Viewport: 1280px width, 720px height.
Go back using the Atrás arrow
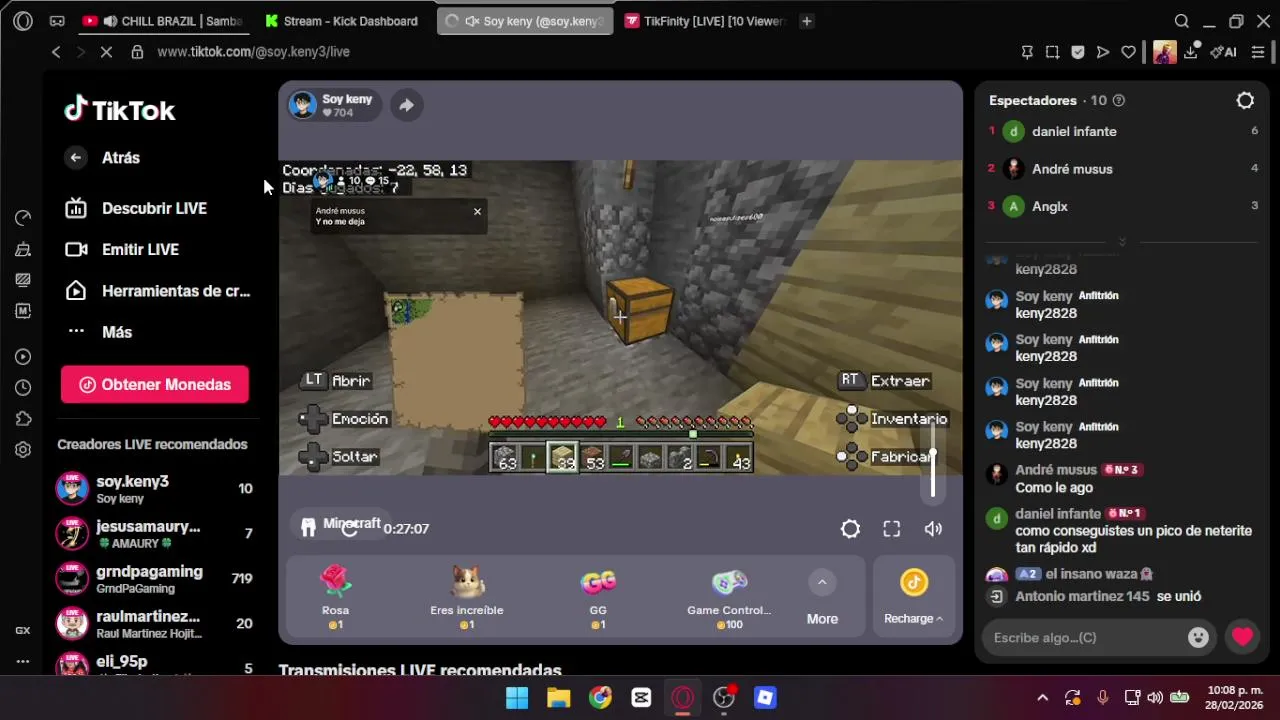click(76, 157)
